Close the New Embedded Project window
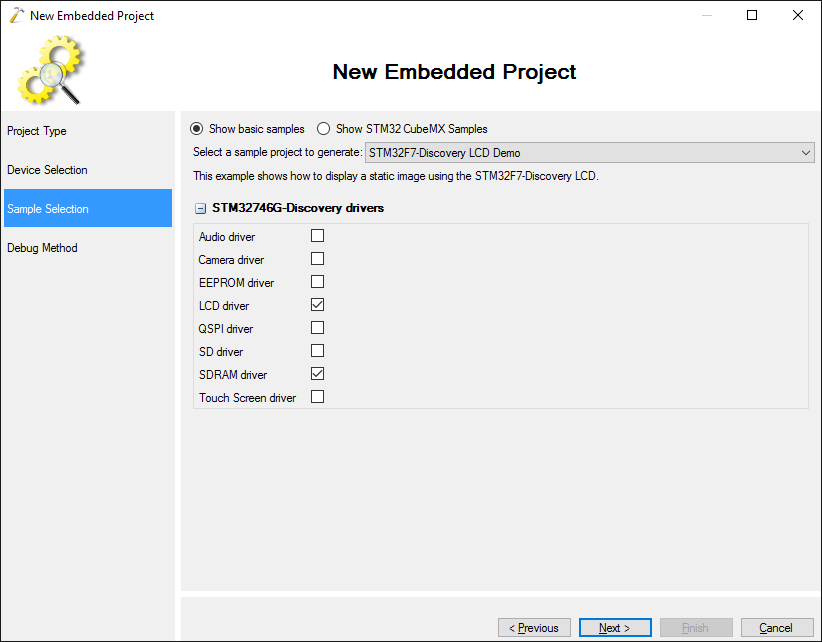Screen dimensions: 822x642 coord(798,15)
